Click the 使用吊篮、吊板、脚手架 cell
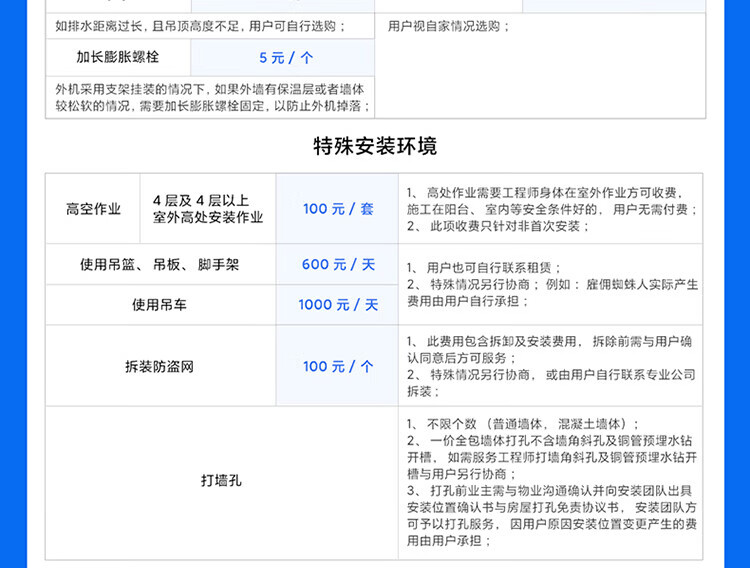 tap(160, 265)
